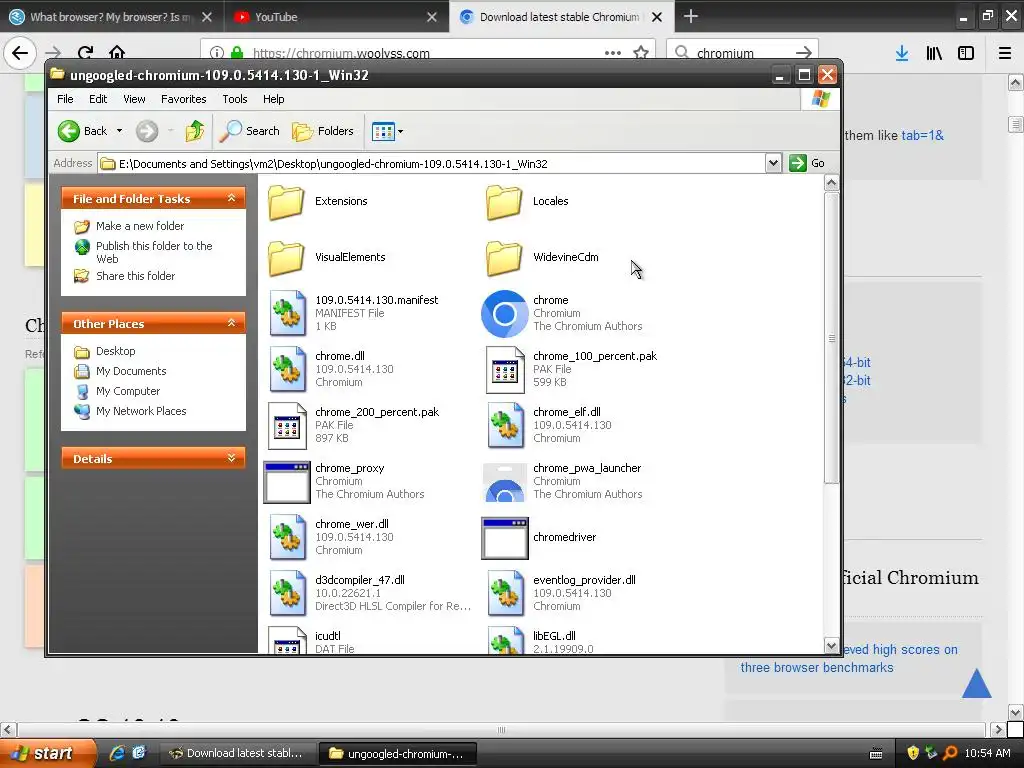Click the Firefox home icon

tap(117, 53)
